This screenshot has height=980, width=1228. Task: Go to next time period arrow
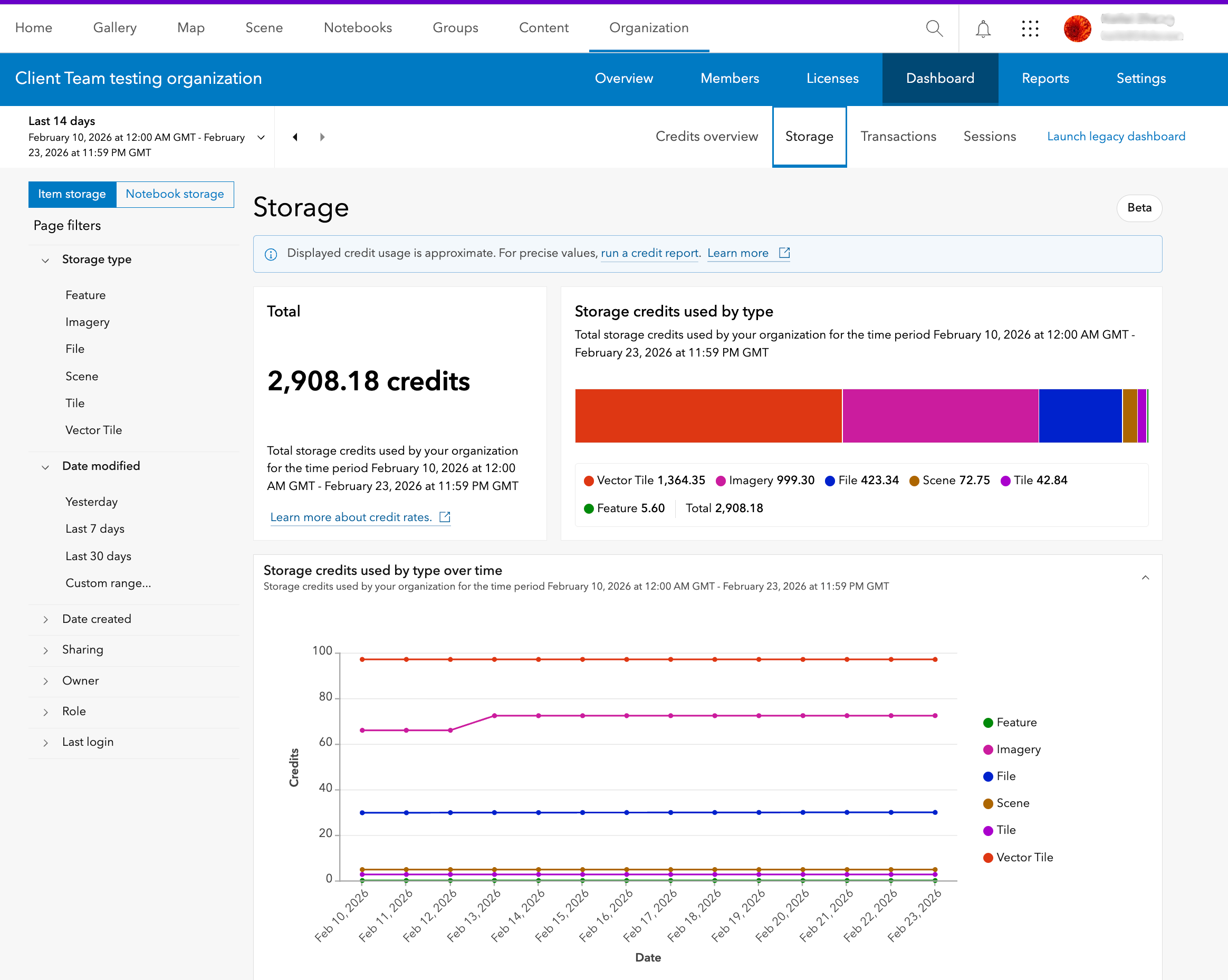pyautogui.click(x=322, y=137)
